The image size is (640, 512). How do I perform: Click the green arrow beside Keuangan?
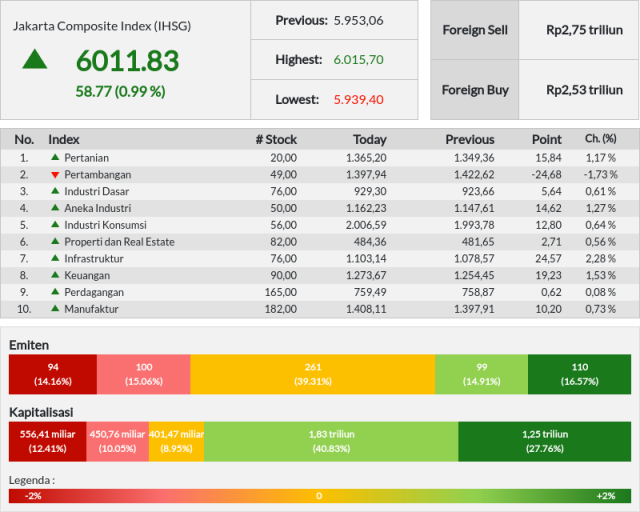pos(55,274)
